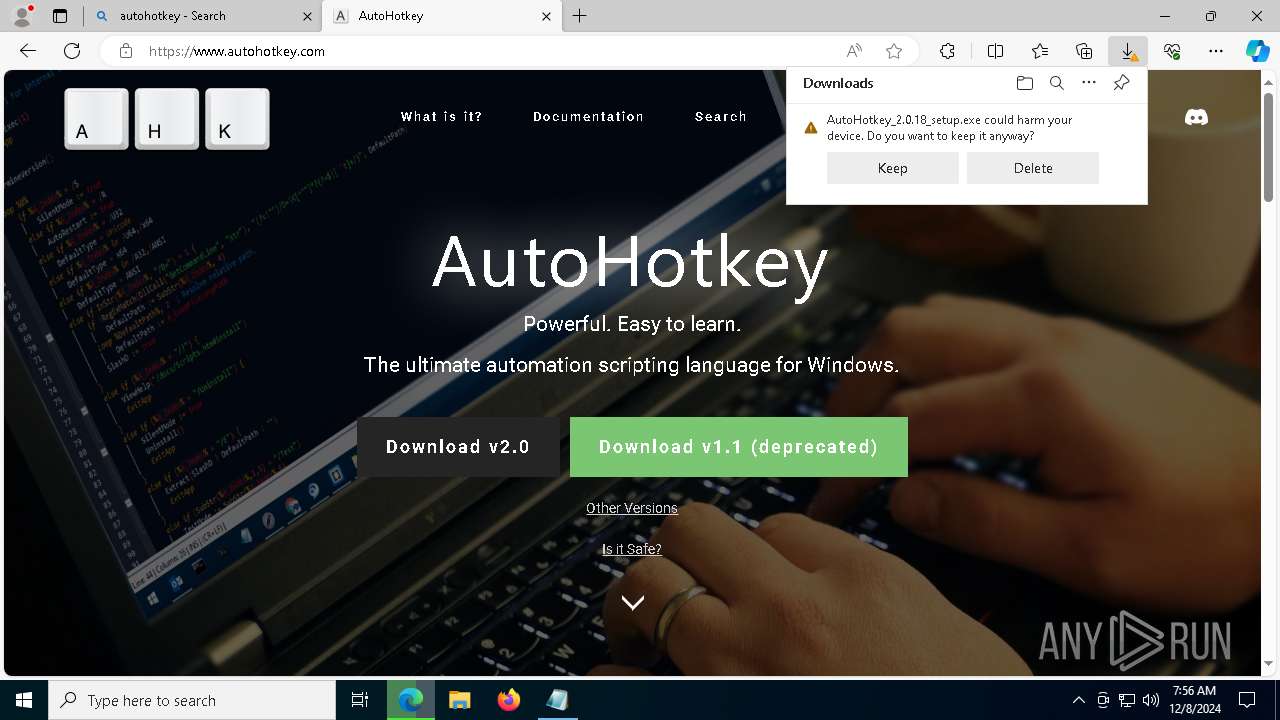Open the Collections icon
The height and width of the screenshot is (720, 1280).
click(x=1084, y=51)
